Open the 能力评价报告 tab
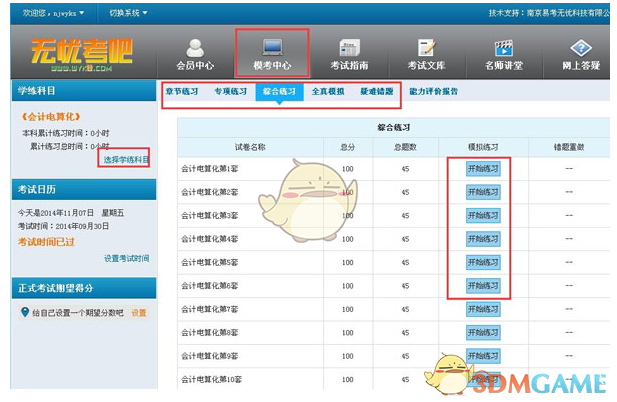617x402 pixels. 433,91
